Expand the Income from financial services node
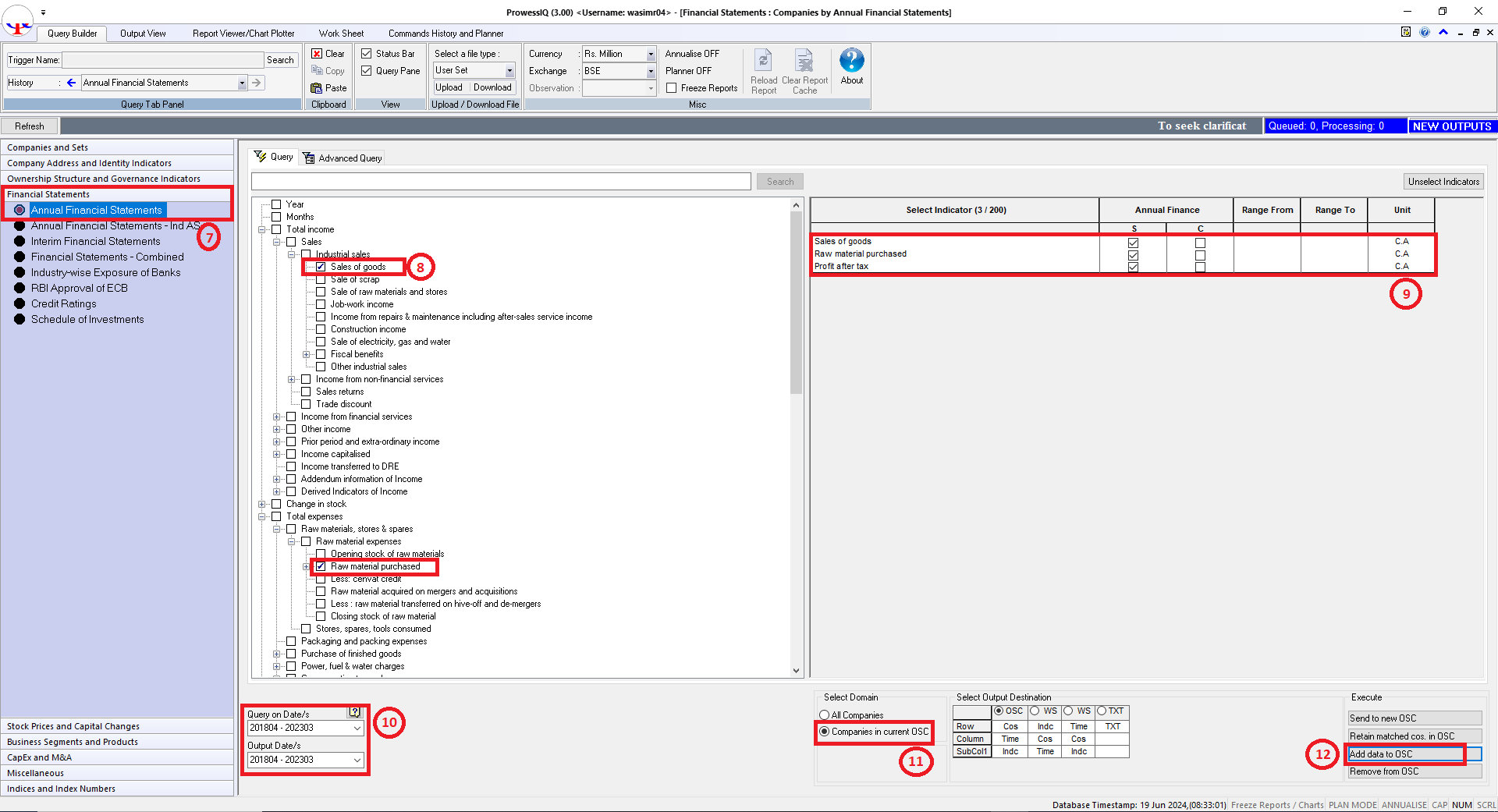 [277, 417]
